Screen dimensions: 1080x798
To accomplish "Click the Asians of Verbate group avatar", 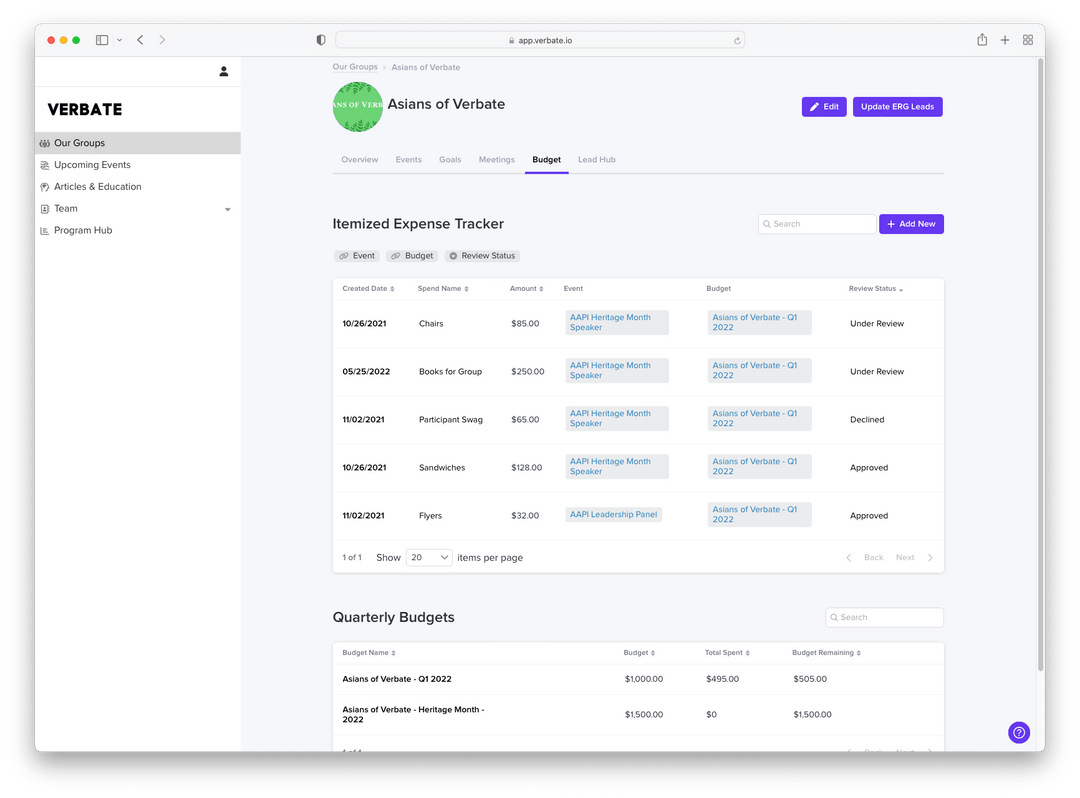I will click(357, 106).
